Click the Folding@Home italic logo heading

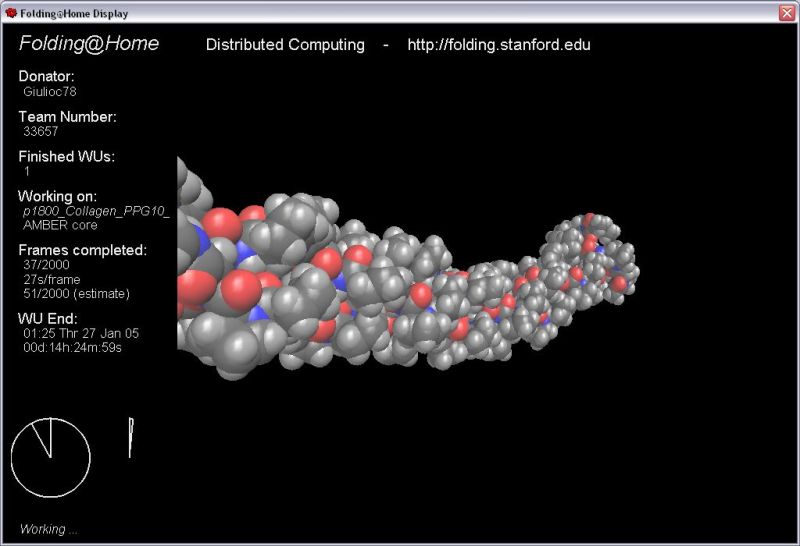pyautogui.click(x=89, y=44)
